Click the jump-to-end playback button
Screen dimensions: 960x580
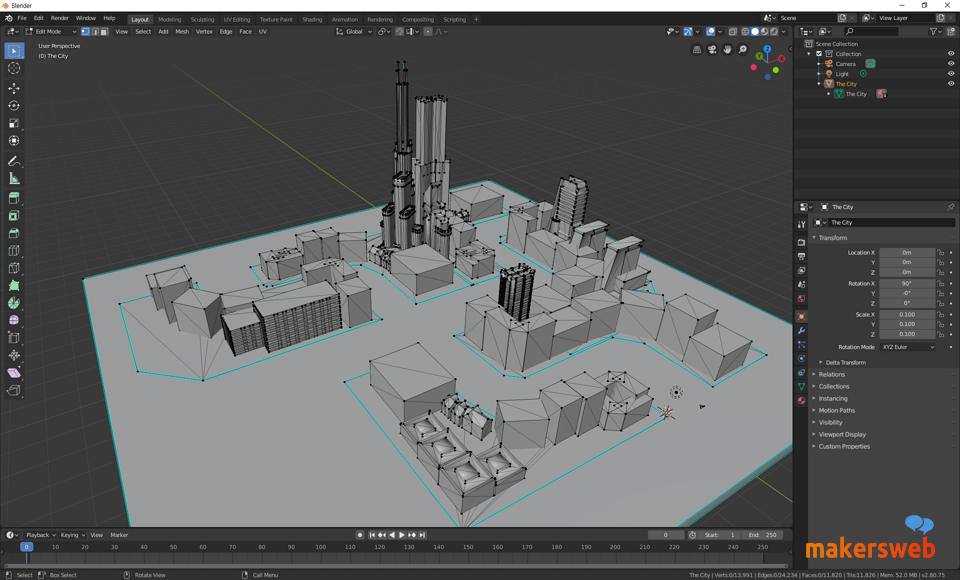[x=422, y=534]
